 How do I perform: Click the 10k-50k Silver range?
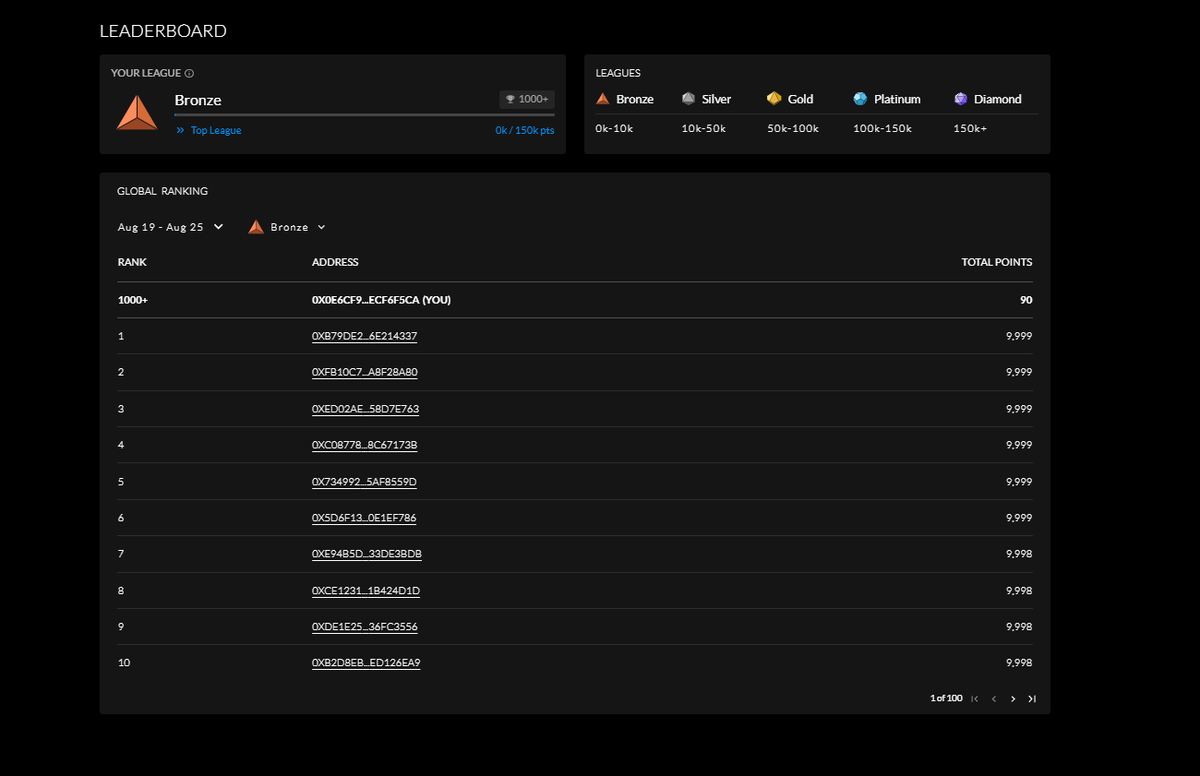pyautogui.click(x=703, y=129)
